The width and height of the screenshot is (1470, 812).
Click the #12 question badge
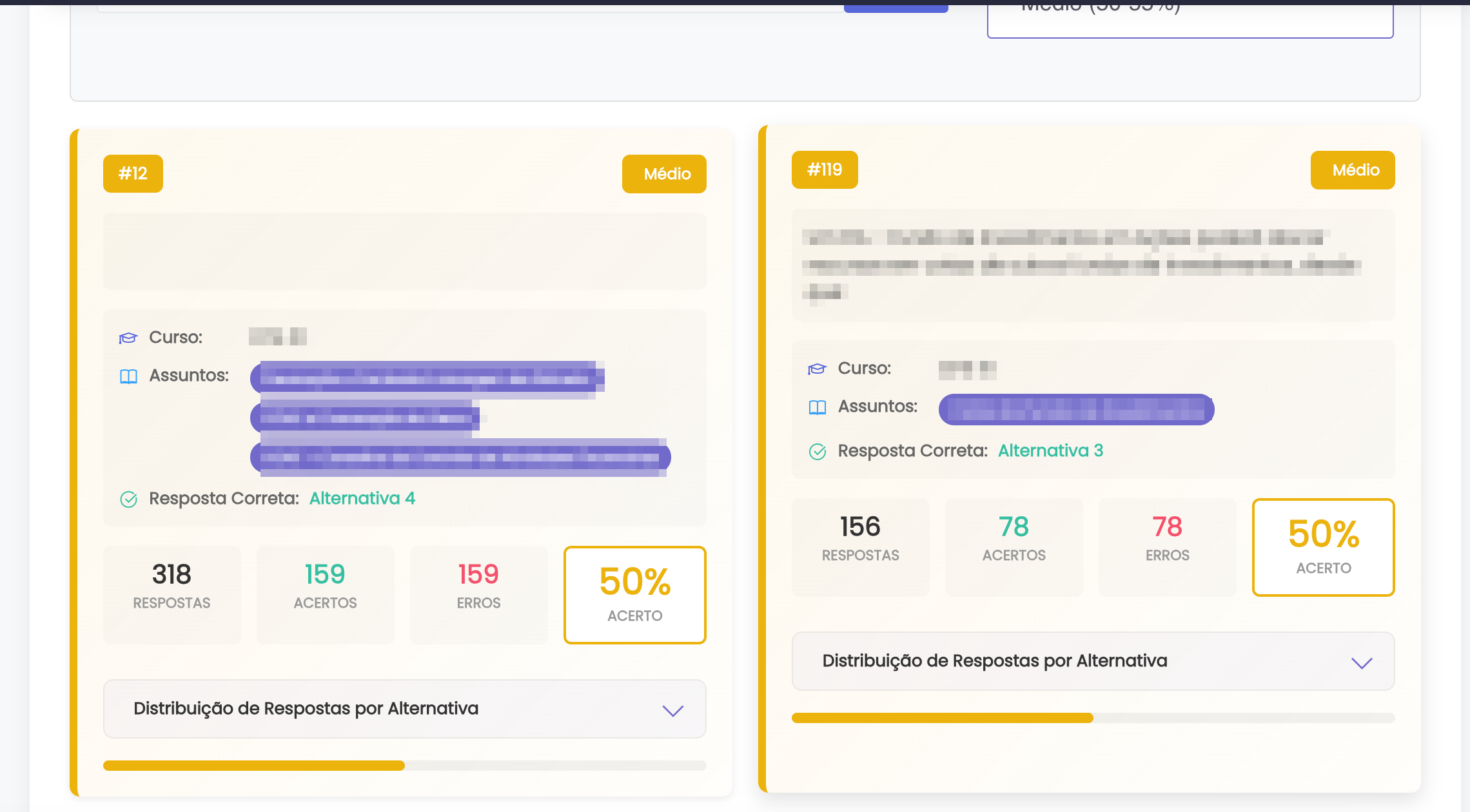pyautogui.click(x=133, y=173)
